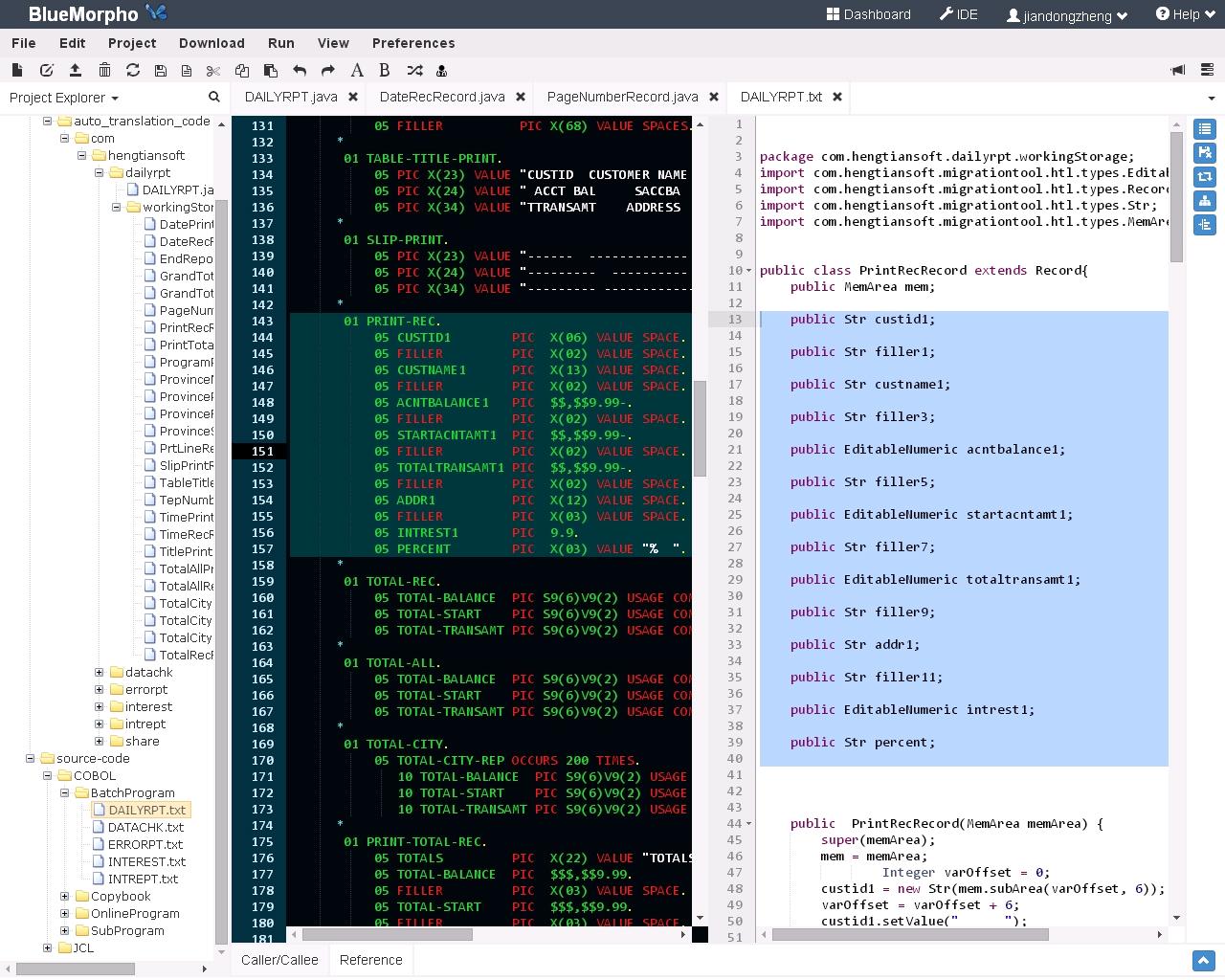Image resolution: width=1225 pixels, height=980 pixels.
Task: Expand the JCL folder in tree
Action: [x=48, y=947]
